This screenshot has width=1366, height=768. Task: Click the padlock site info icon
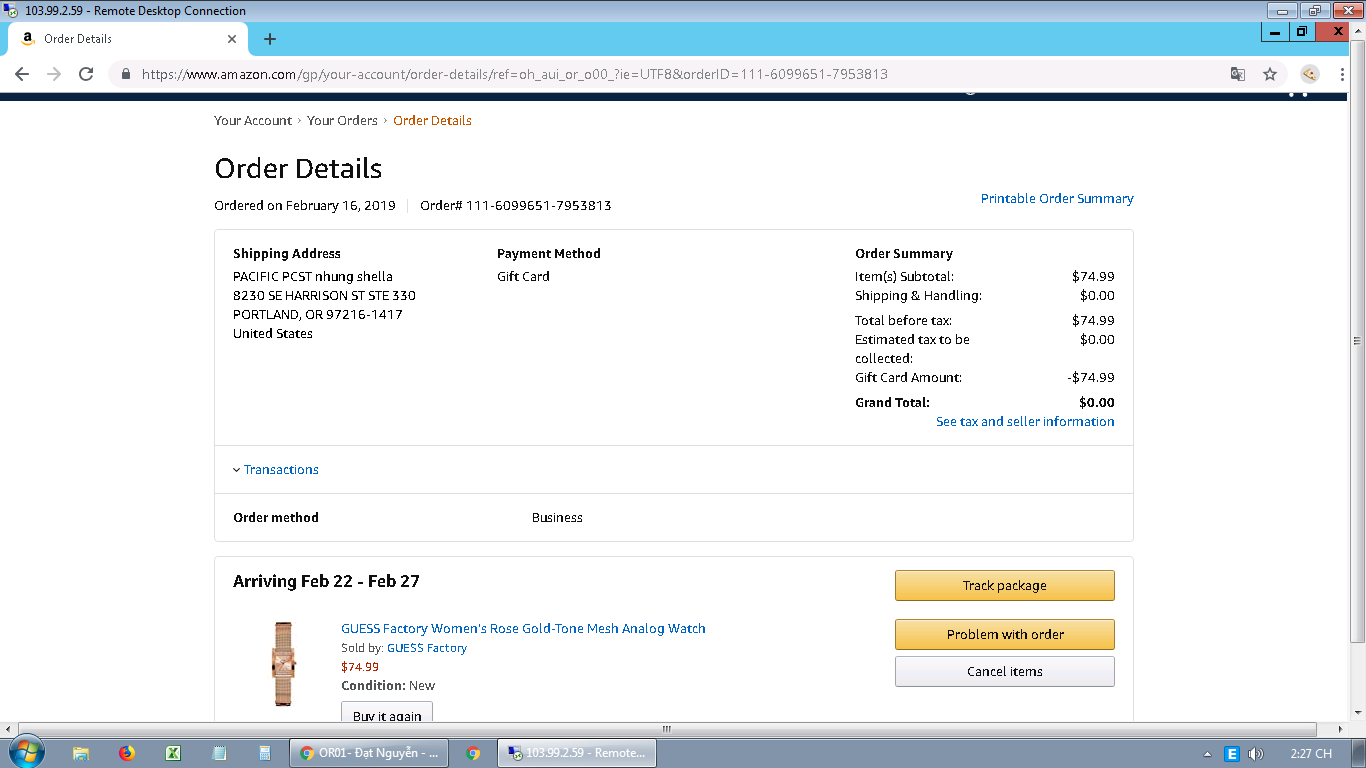126,74
